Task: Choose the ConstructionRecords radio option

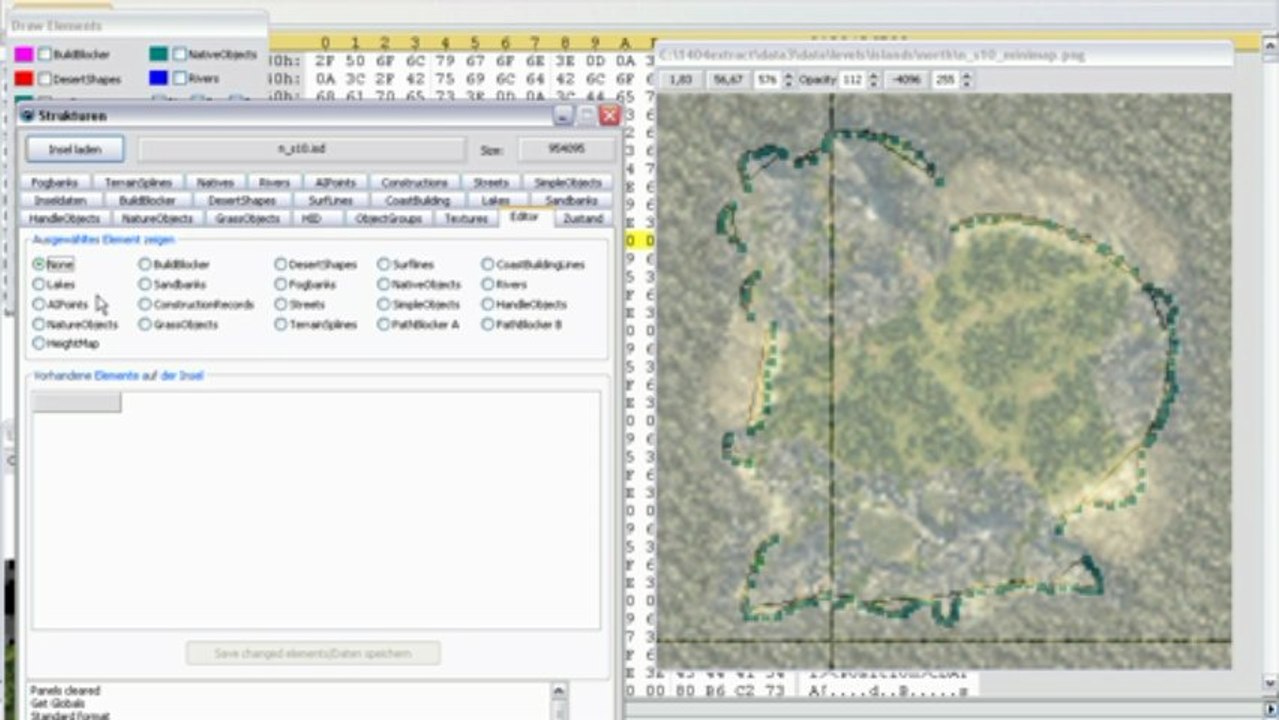Action: 144,304
